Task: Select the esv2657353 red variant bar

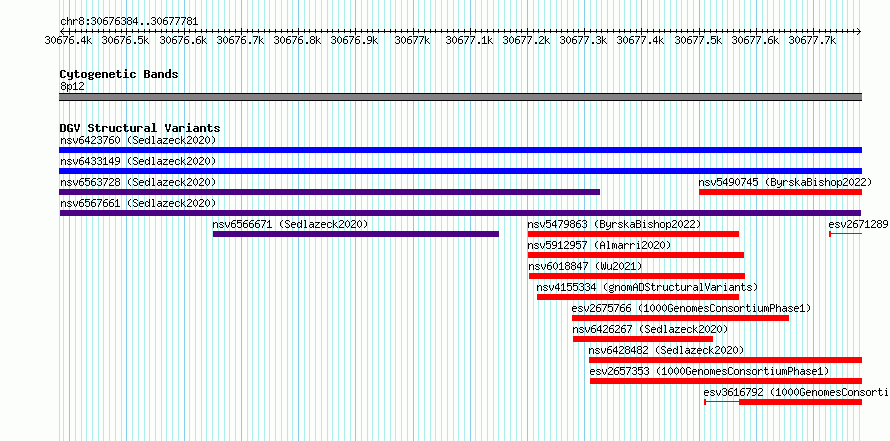Action: coord(726,381)
